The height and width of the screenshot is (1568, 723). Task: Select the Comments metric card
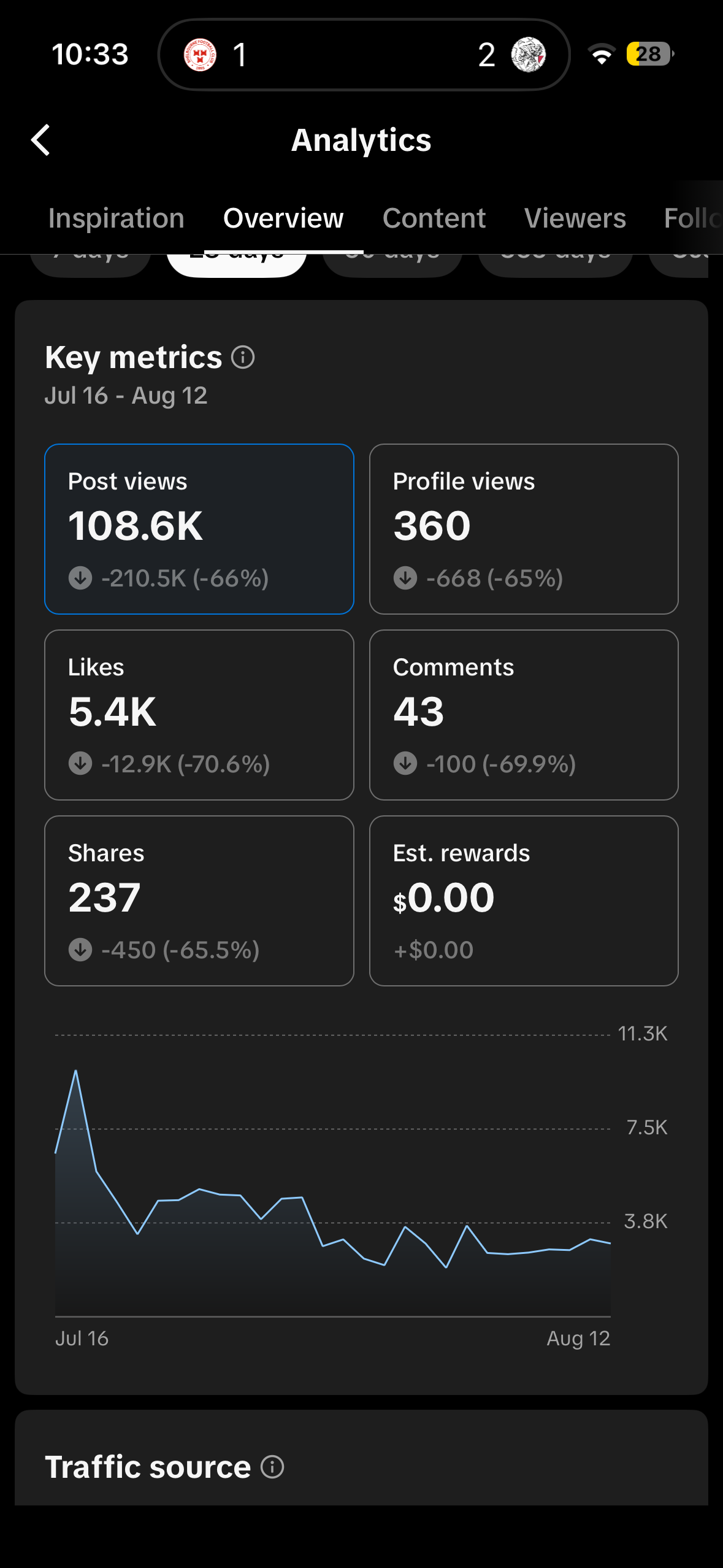coord(524,715)
